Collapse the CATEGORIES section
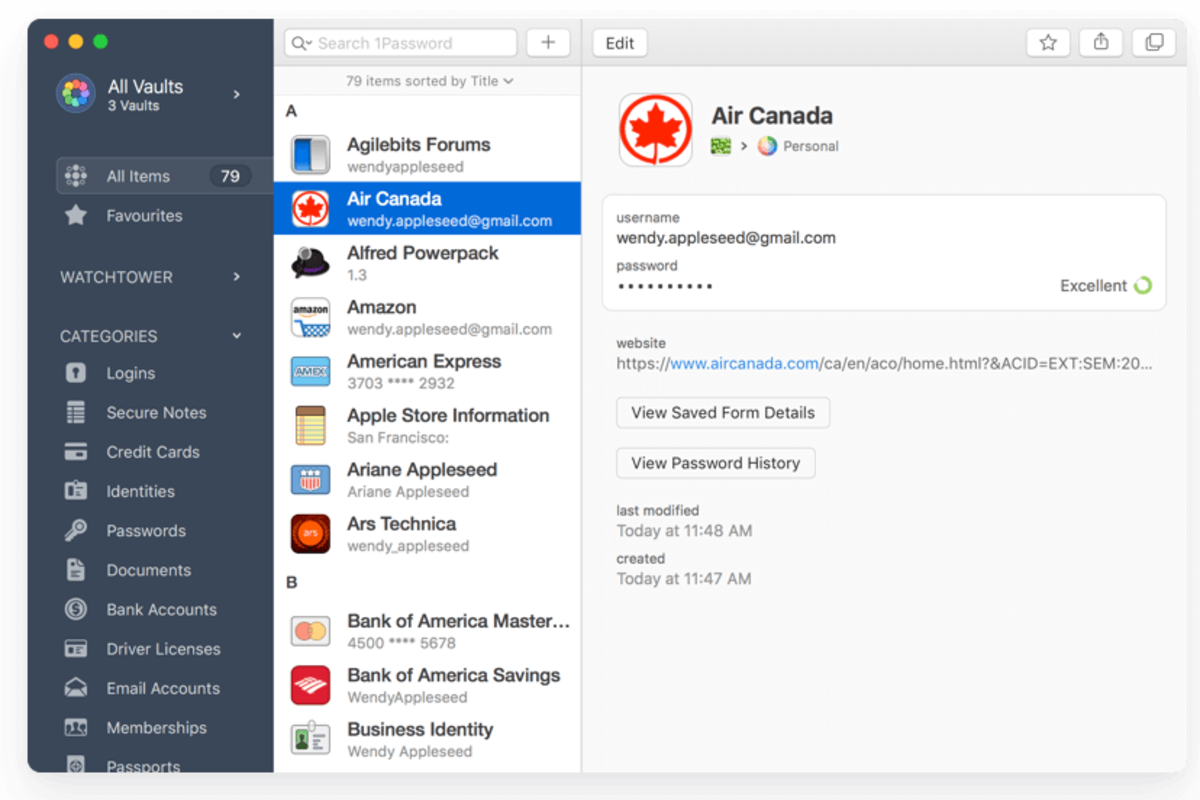Viewport: 1200px width, 800px height. pos(237,336)
